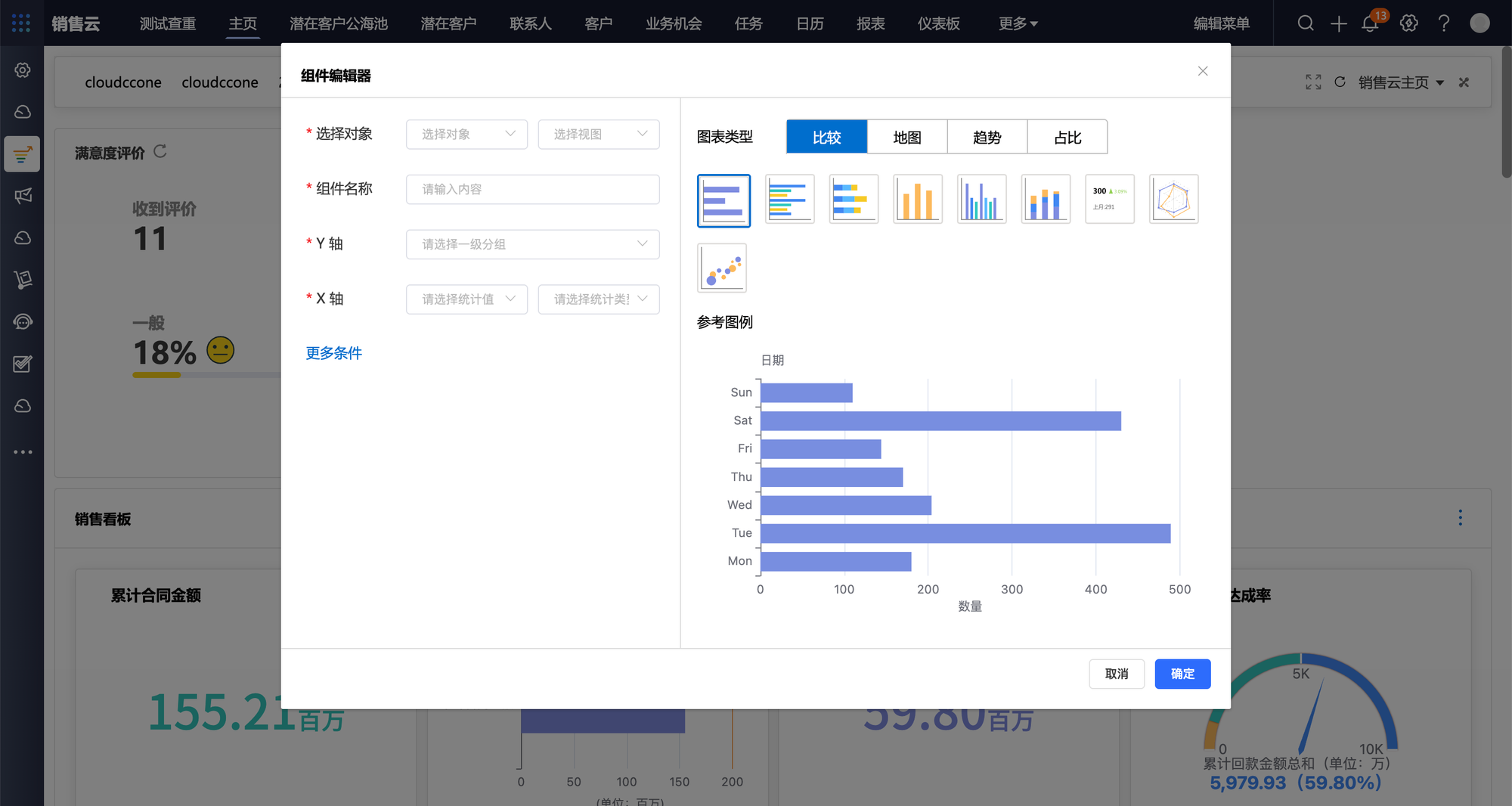Image resolution: width=1512 pixels, height=806 pixels.
Task: Choose the stacked vertical column chart icon
Action: (1046, 199)
